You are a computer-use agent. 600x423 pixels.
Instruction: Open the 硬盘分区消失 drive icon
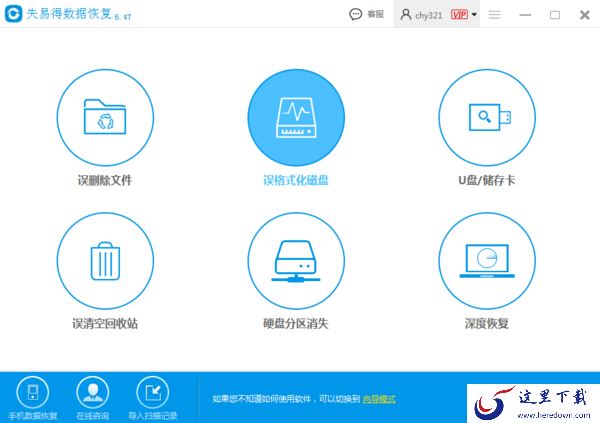click(296, 261)
